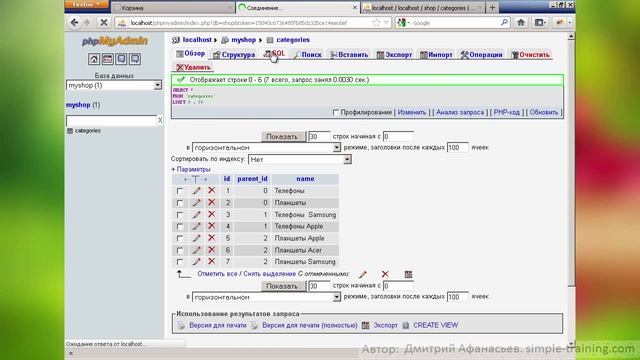Check the Телефоны Apple row box

coord(180,227)
